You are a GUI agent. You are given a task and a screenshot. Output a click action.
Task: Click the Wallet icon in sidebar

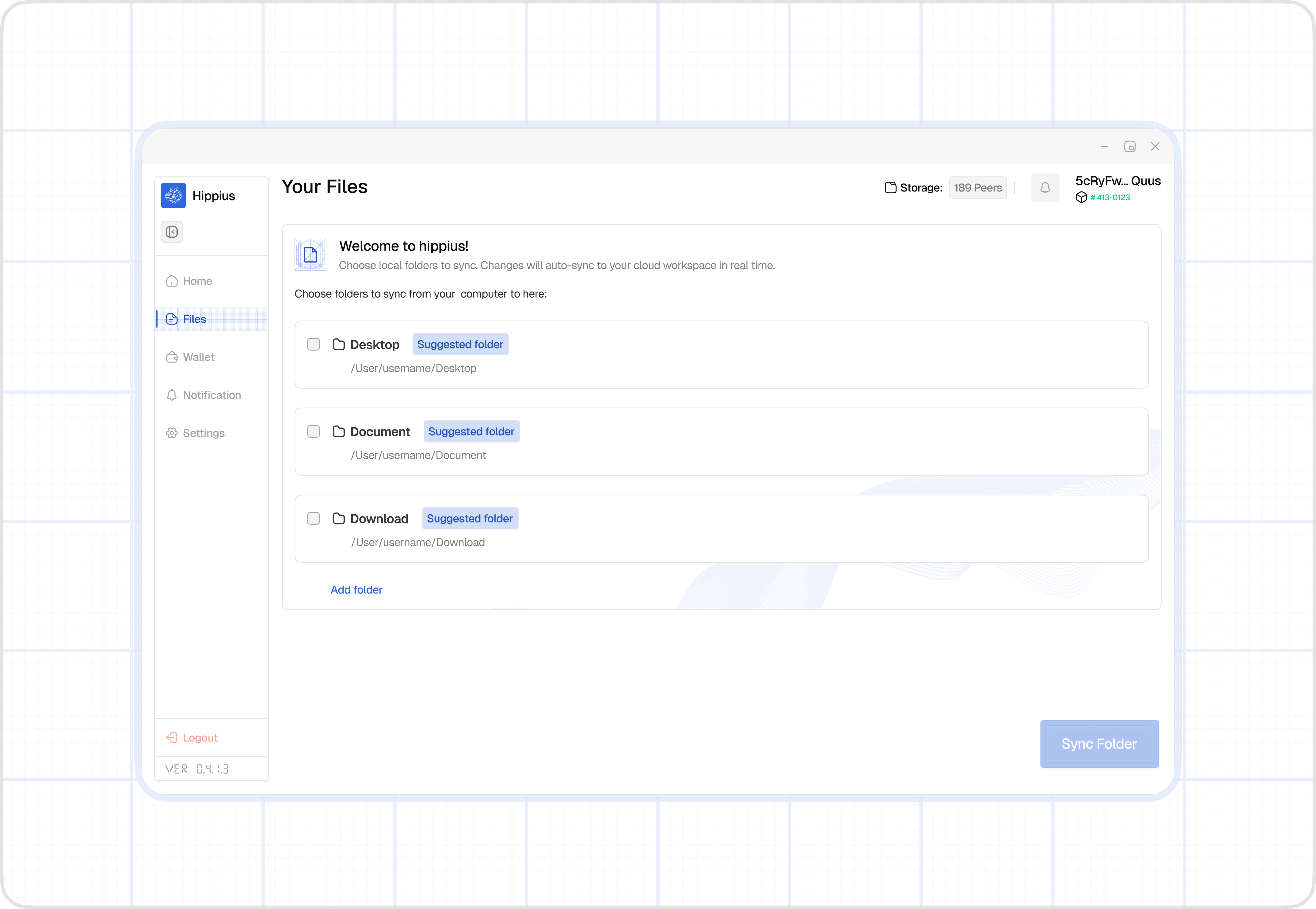[172, 357]
